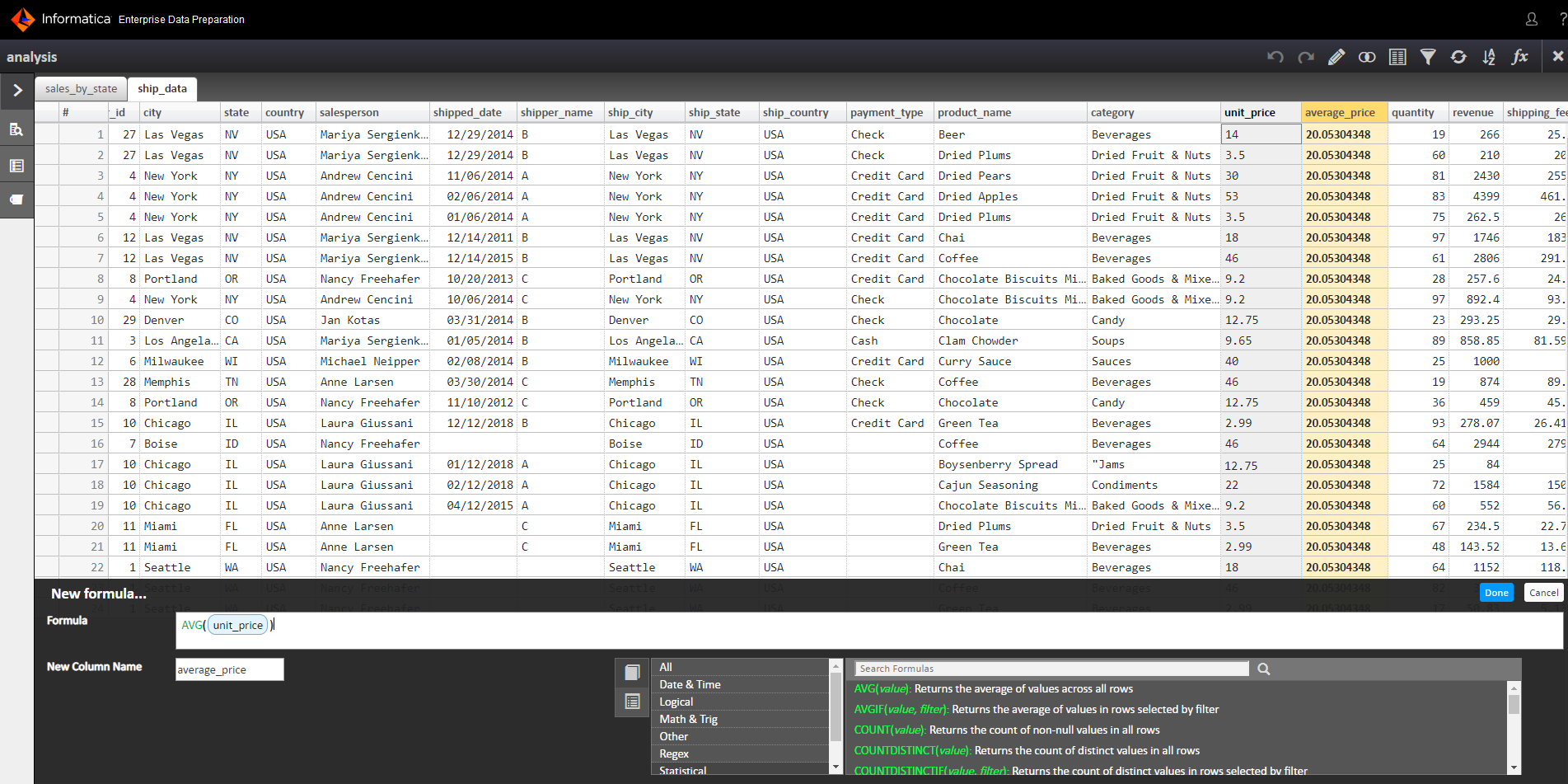Click the join overlapping circles icon
This screenshot has height=784, width=1568.
[x=1367, y=57]
